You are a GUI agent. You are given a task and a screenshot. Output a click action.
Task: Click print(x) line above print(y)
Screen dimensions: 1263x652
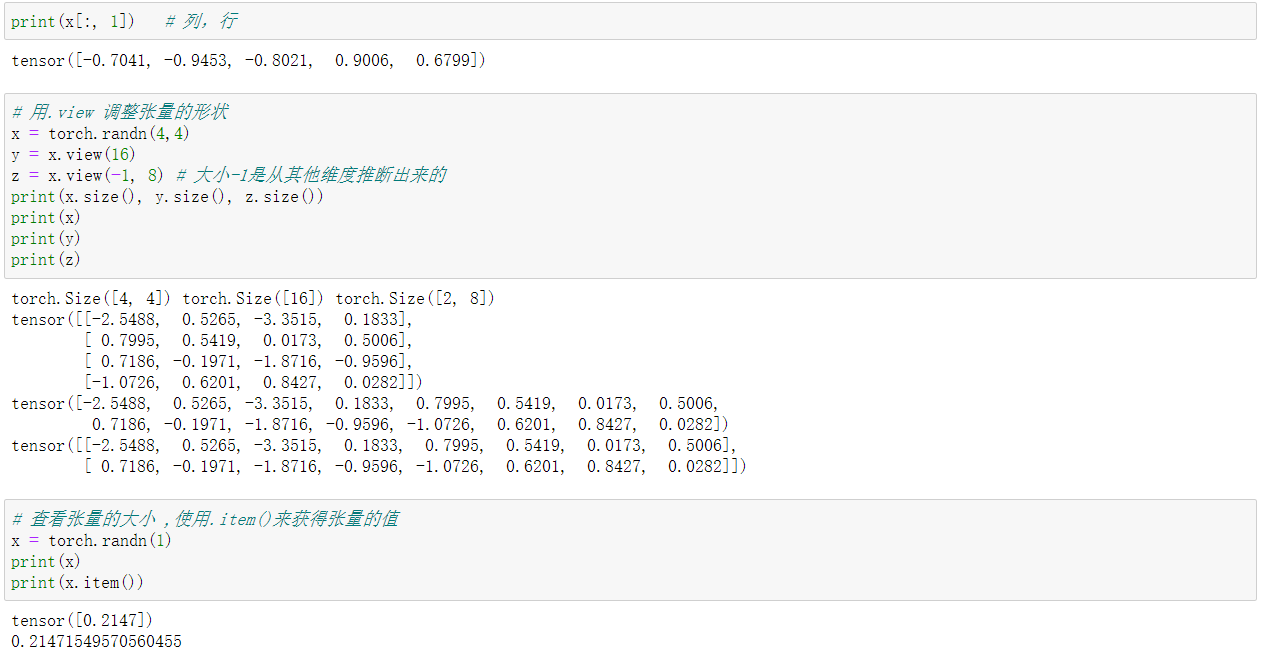46,217
